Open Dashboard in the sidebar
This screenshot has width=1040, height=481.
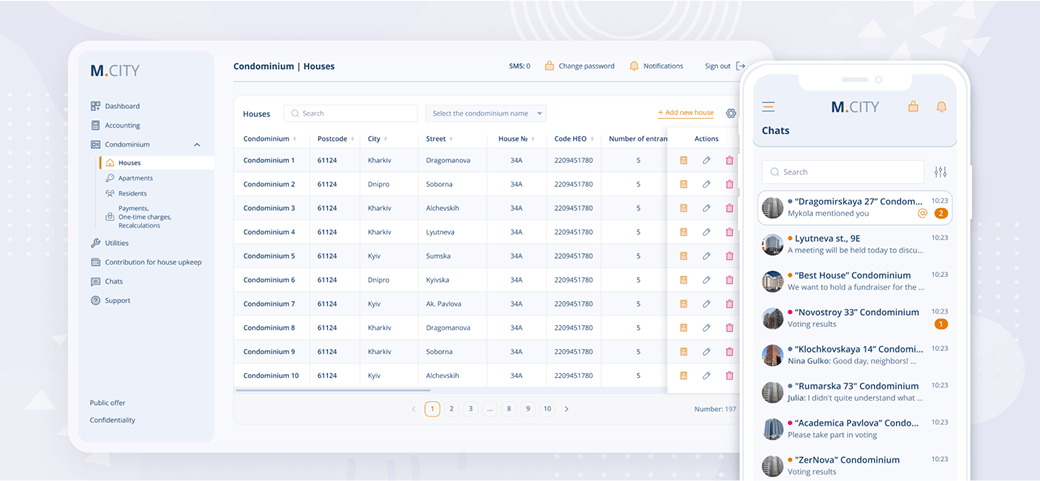(x=122, y=106)
